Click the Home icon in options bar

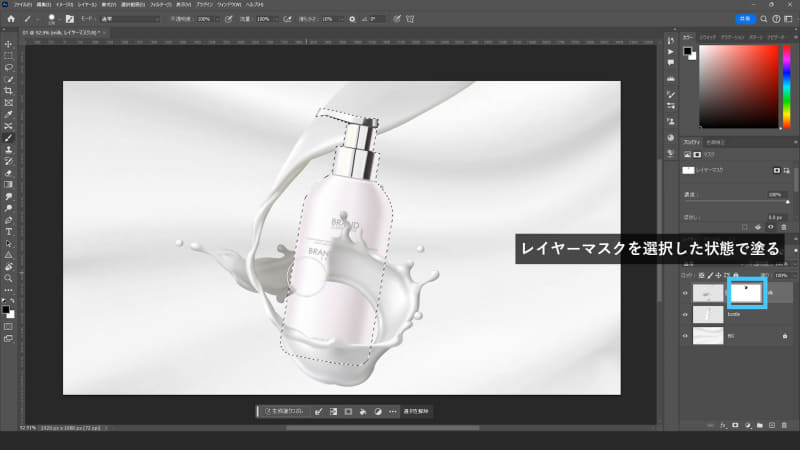click(11, 19)
